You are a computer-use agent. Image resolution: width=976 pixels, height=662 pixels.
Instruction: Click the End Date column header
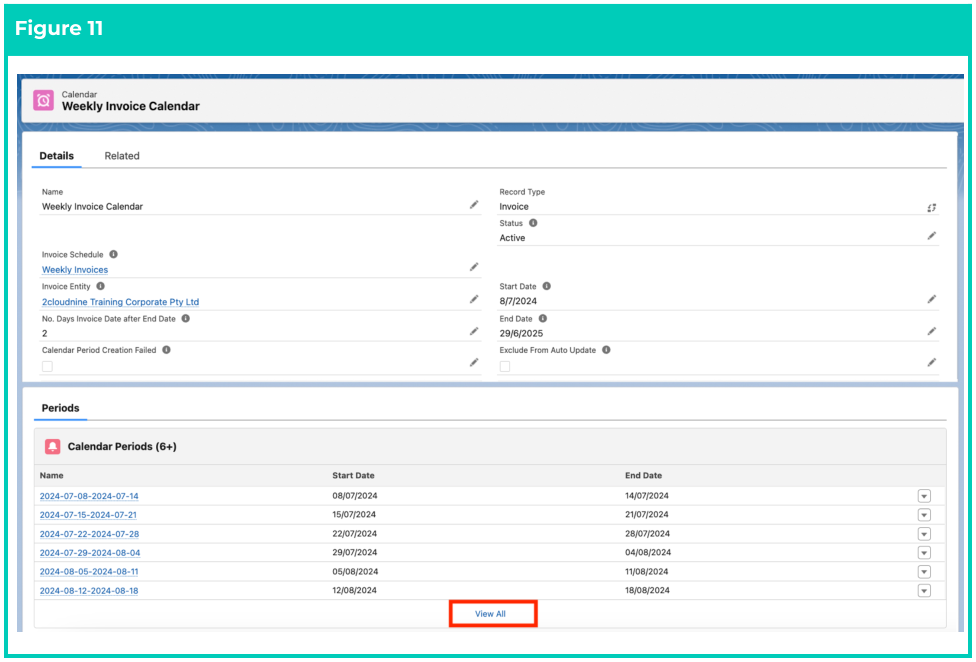coord(644,475)
